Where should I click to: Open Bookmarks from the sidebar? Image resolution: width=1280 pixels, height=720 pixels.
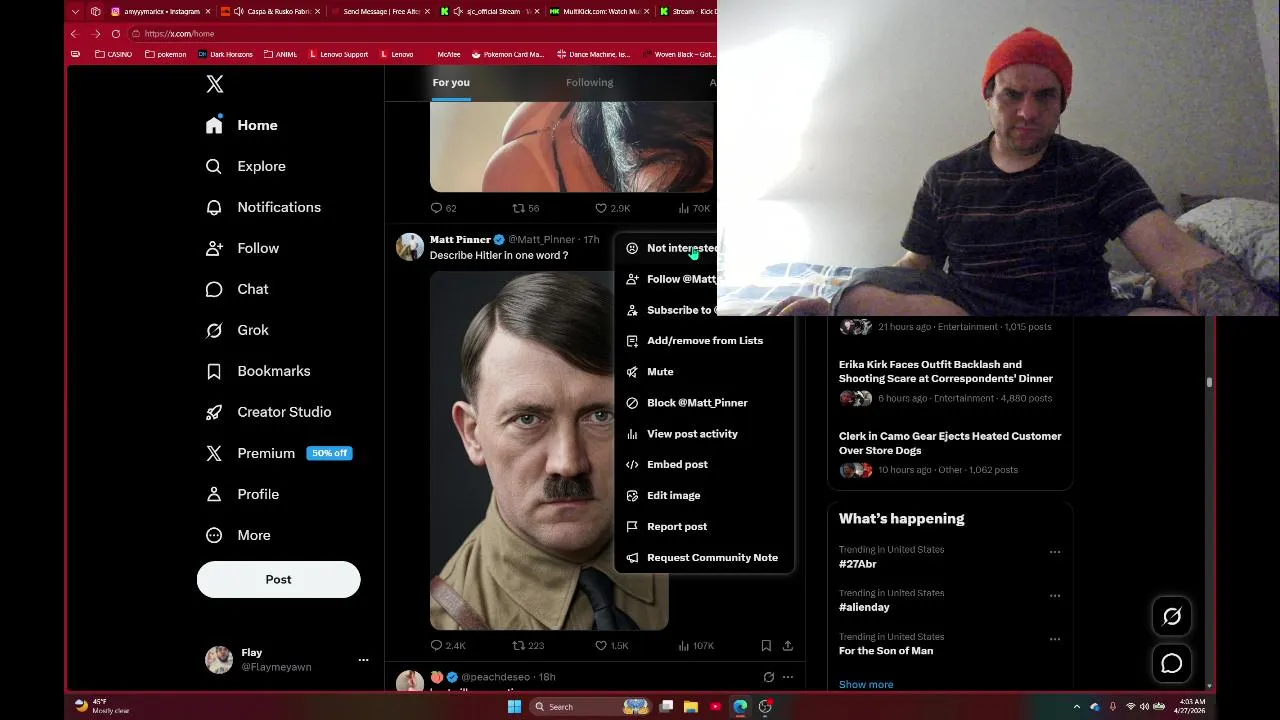pyautogui.click(x=258, y=371)
